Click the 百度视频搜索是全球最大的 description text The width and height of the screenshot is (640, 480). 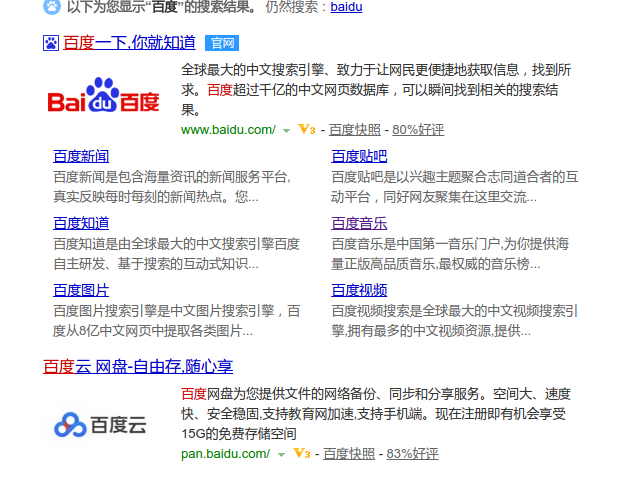click(x=455, y=321)
